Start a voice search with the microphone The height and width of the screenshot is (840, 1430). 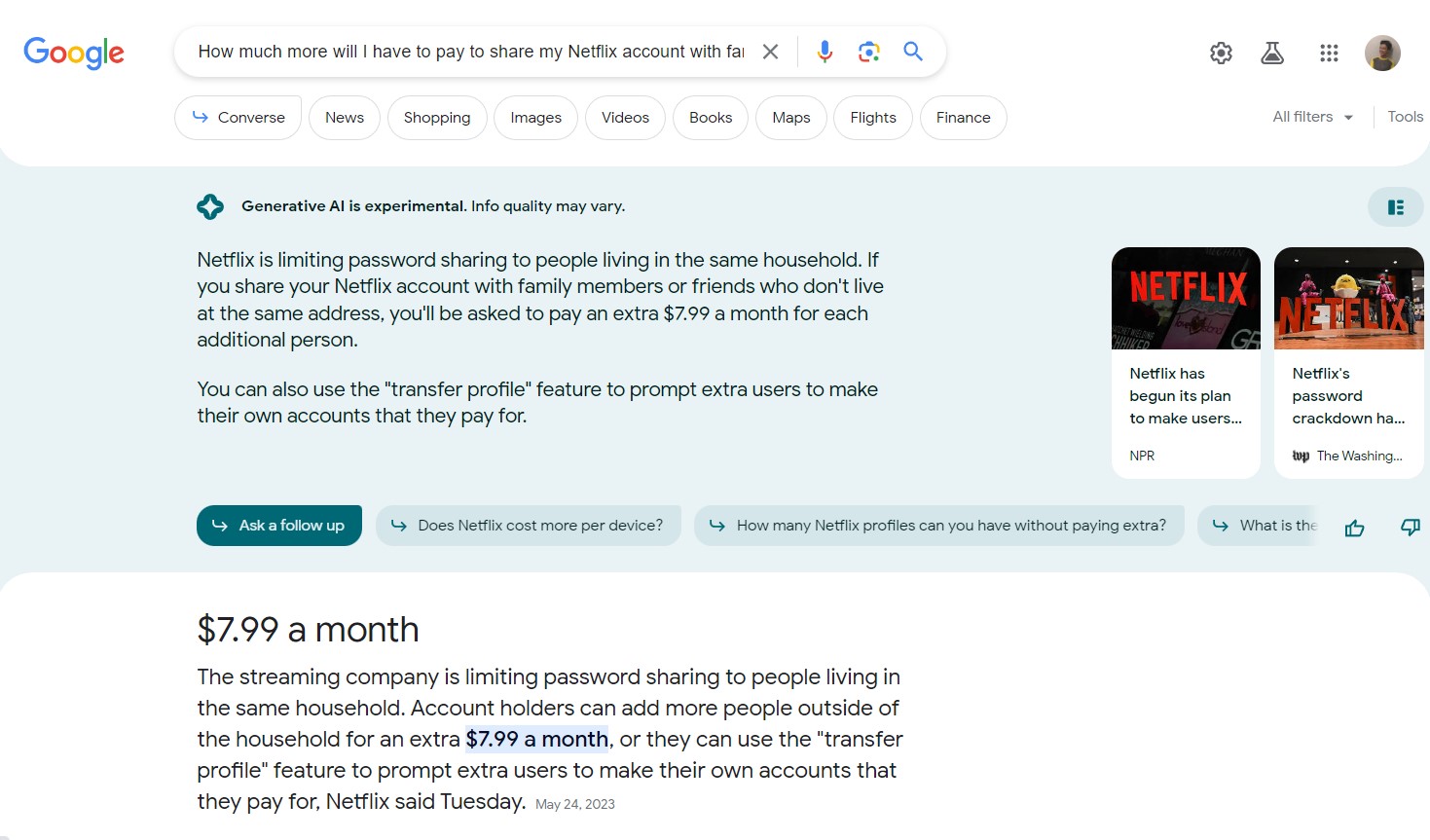point(825,52)
